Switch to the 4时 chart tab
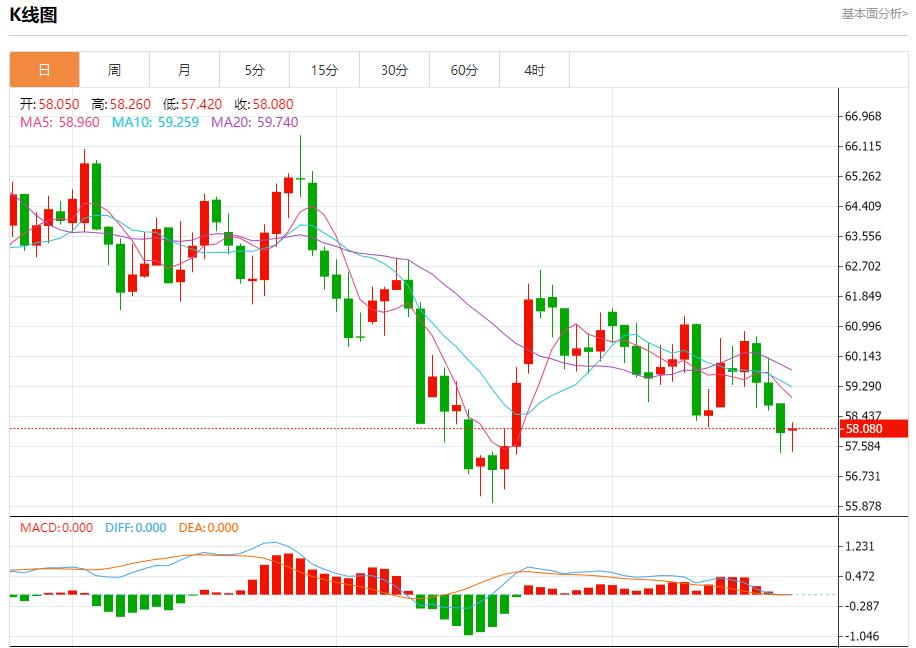 (534, 70)
